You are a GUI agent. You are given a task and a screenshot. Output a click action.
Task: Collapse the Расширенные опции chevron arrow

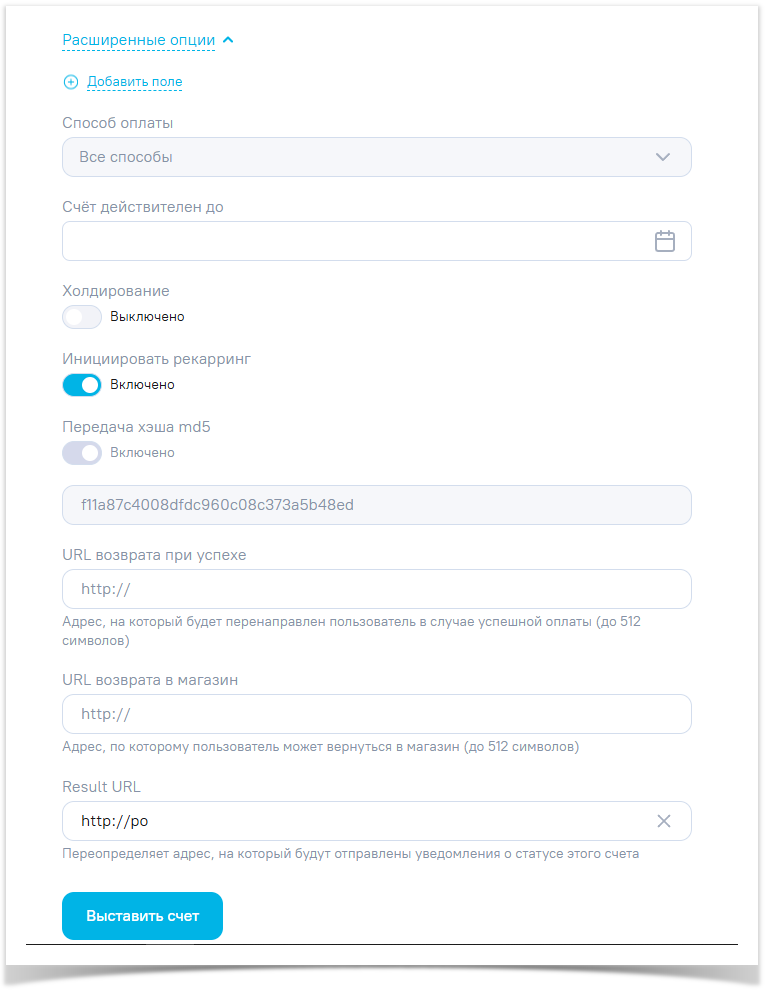click(x=228, y=41)
